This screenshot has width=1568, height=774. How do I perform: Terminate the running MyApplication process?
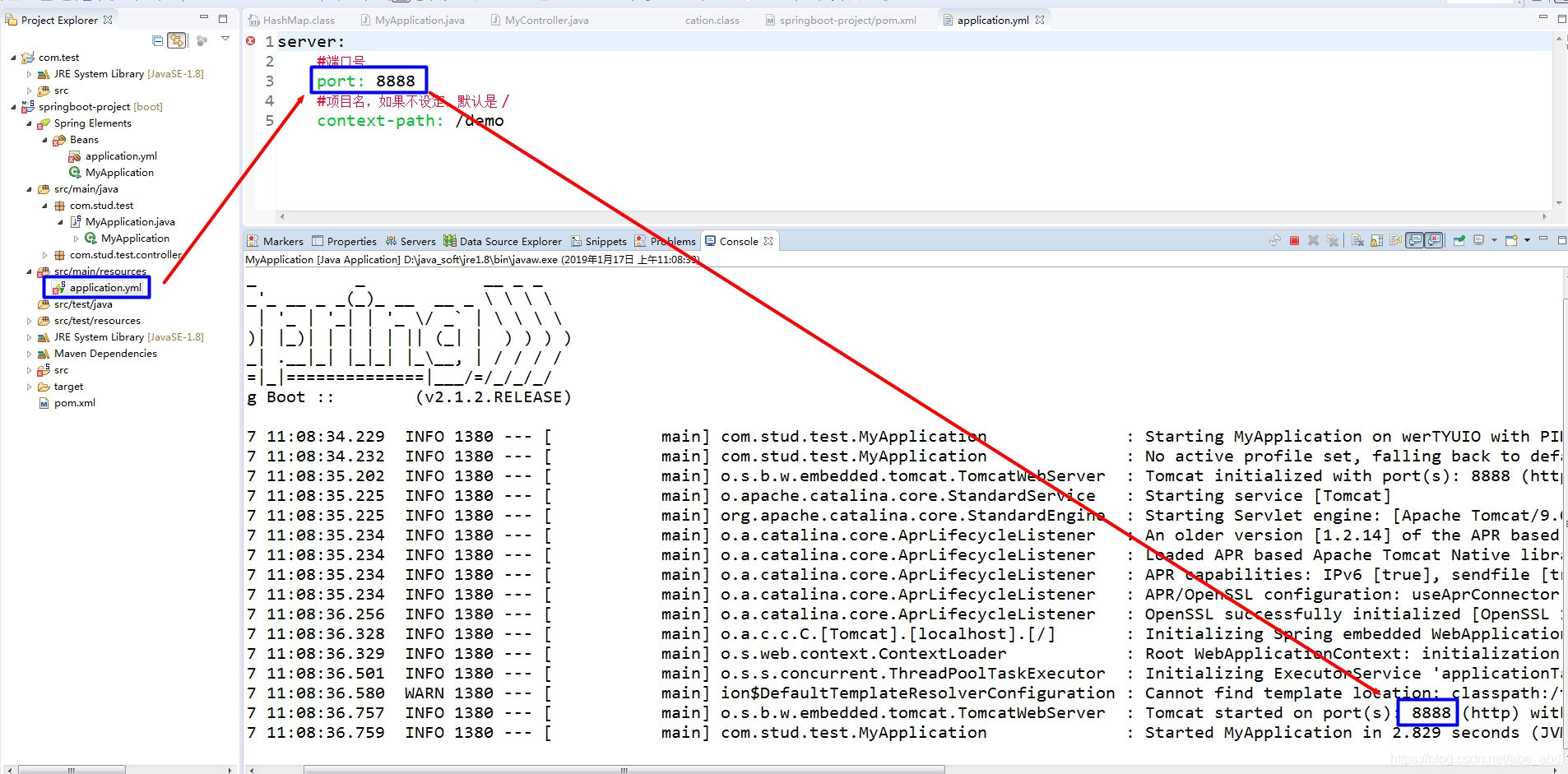click(1294, 240)
